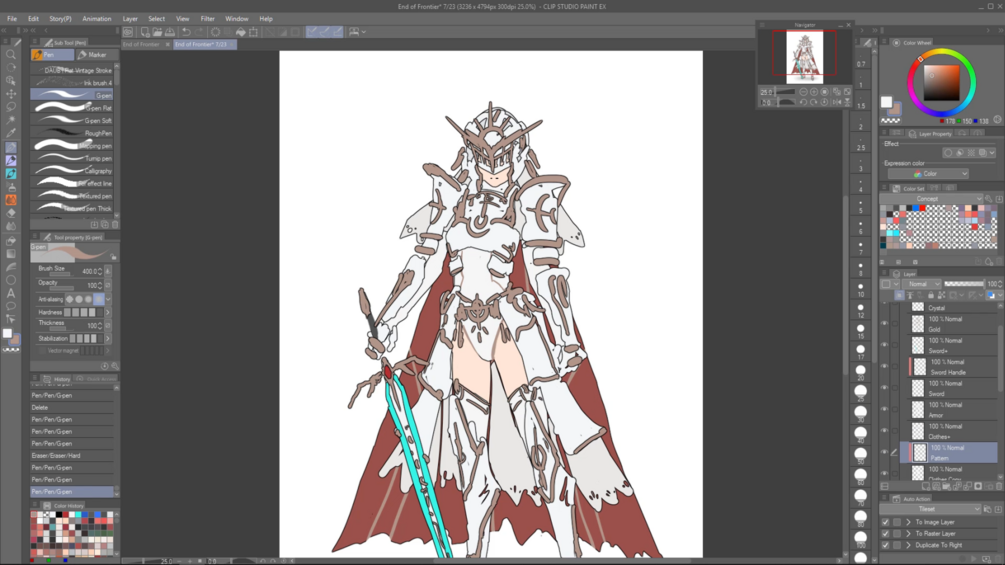The width and height of the screenshot is (1005, 565).
Task: Select the Sword layer thumbnail
Action: pos(918,388)
